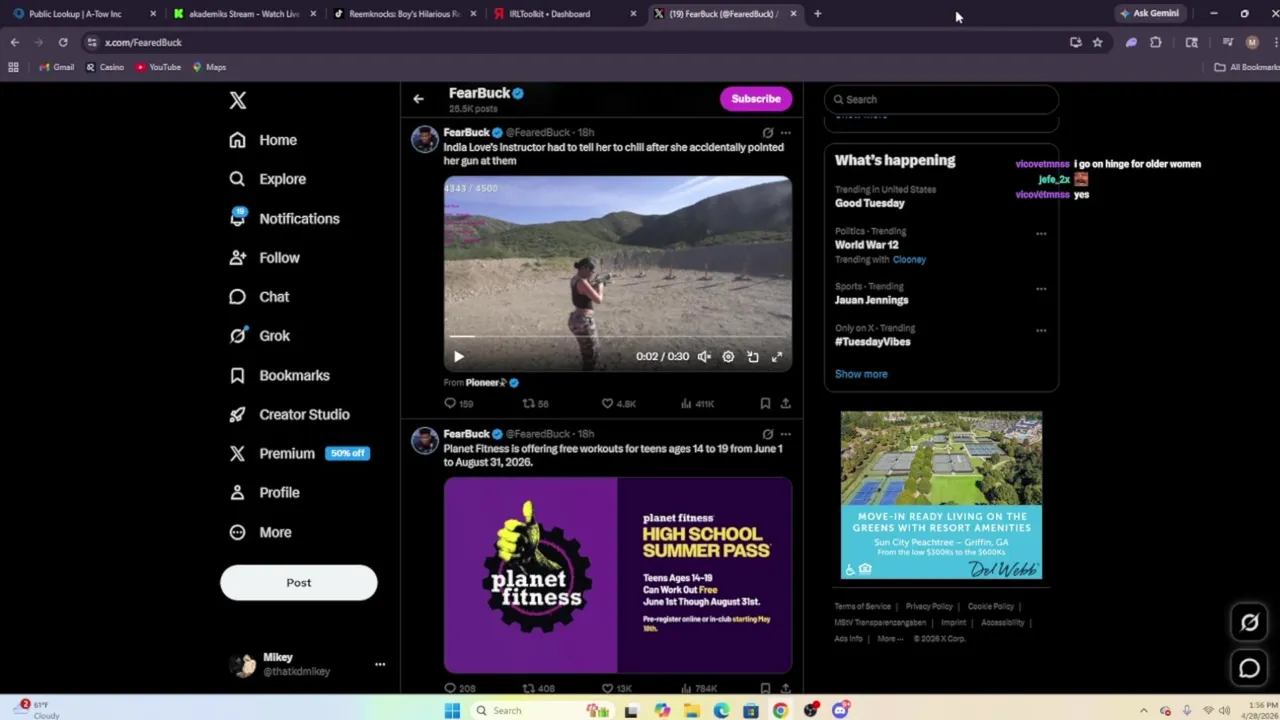The width and height of the screenshot is (1280, 720).
Task: Open the More menu in sidebar
Action: coord(260,532)
